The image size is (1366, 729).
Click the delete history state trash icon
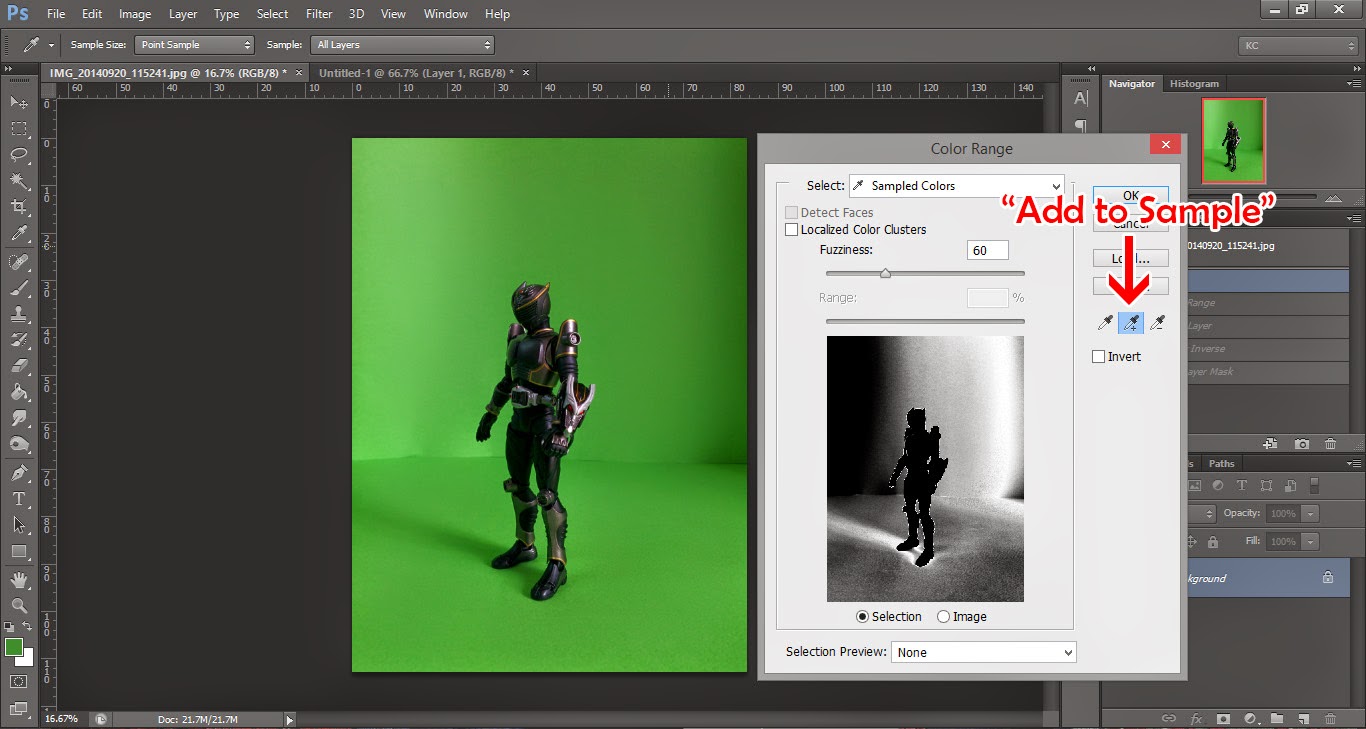click(x=1330, y=443)
